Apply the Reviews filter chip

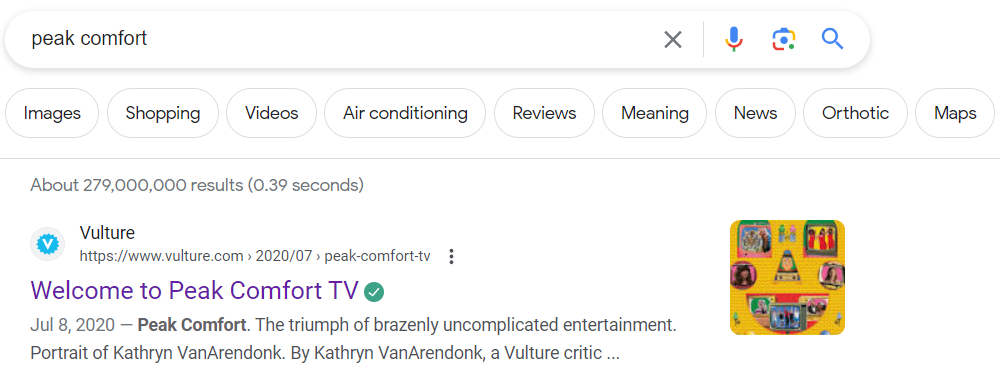(x=544, y=114)
